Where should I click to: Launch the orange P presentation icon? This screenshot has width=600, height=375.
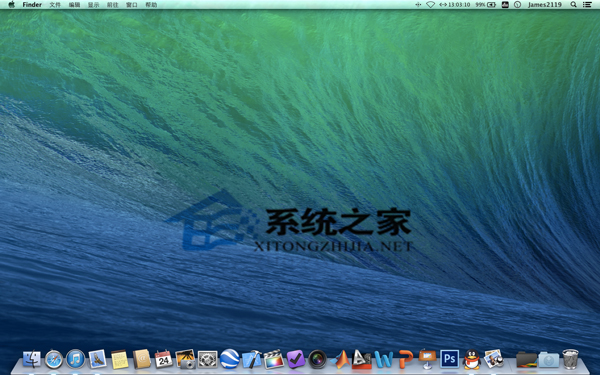pyautogui.click(x=406, y=359)
